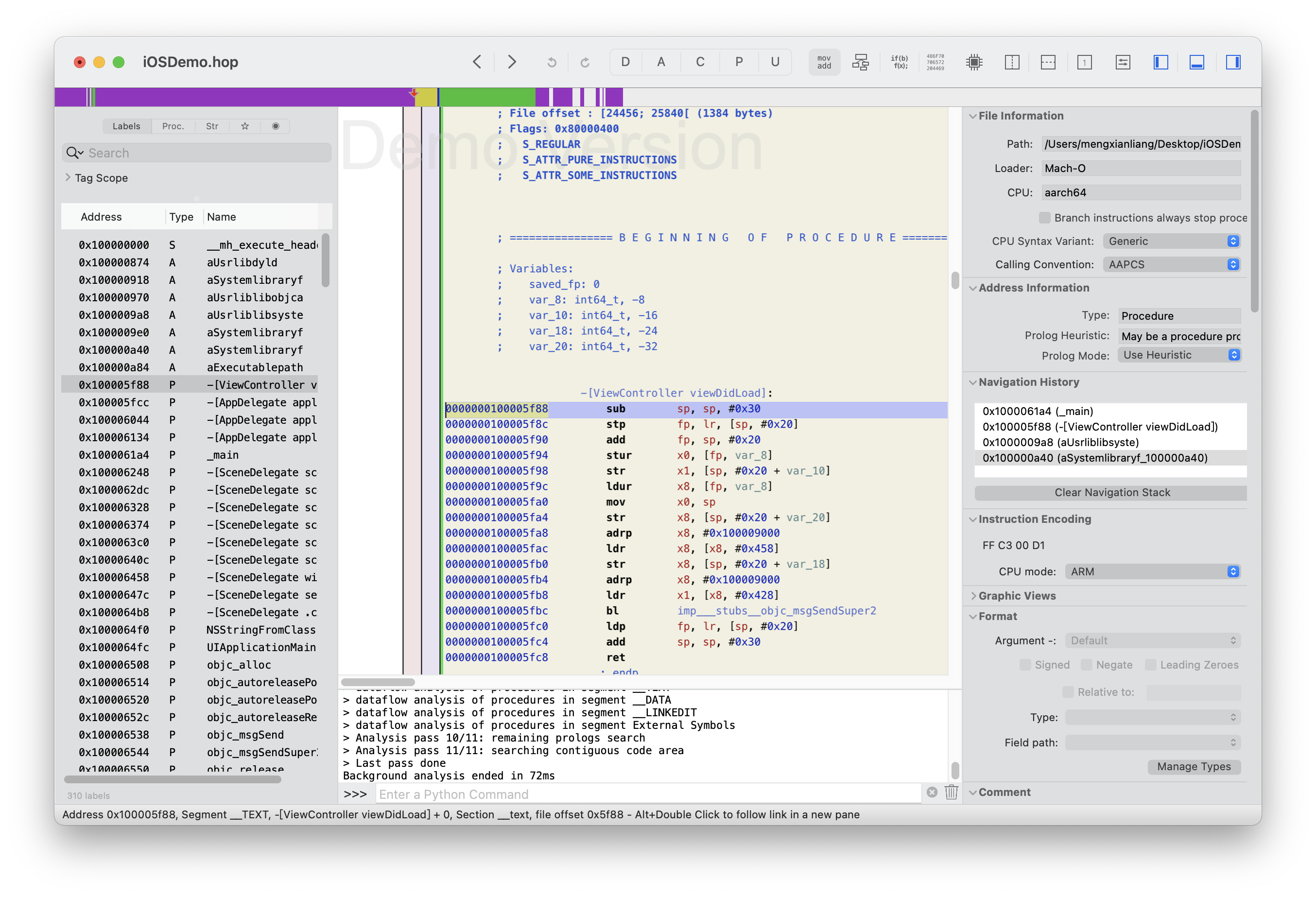Switch to assembly view (mov add icon)
The image size is (1316, 897).
[824, 62]
